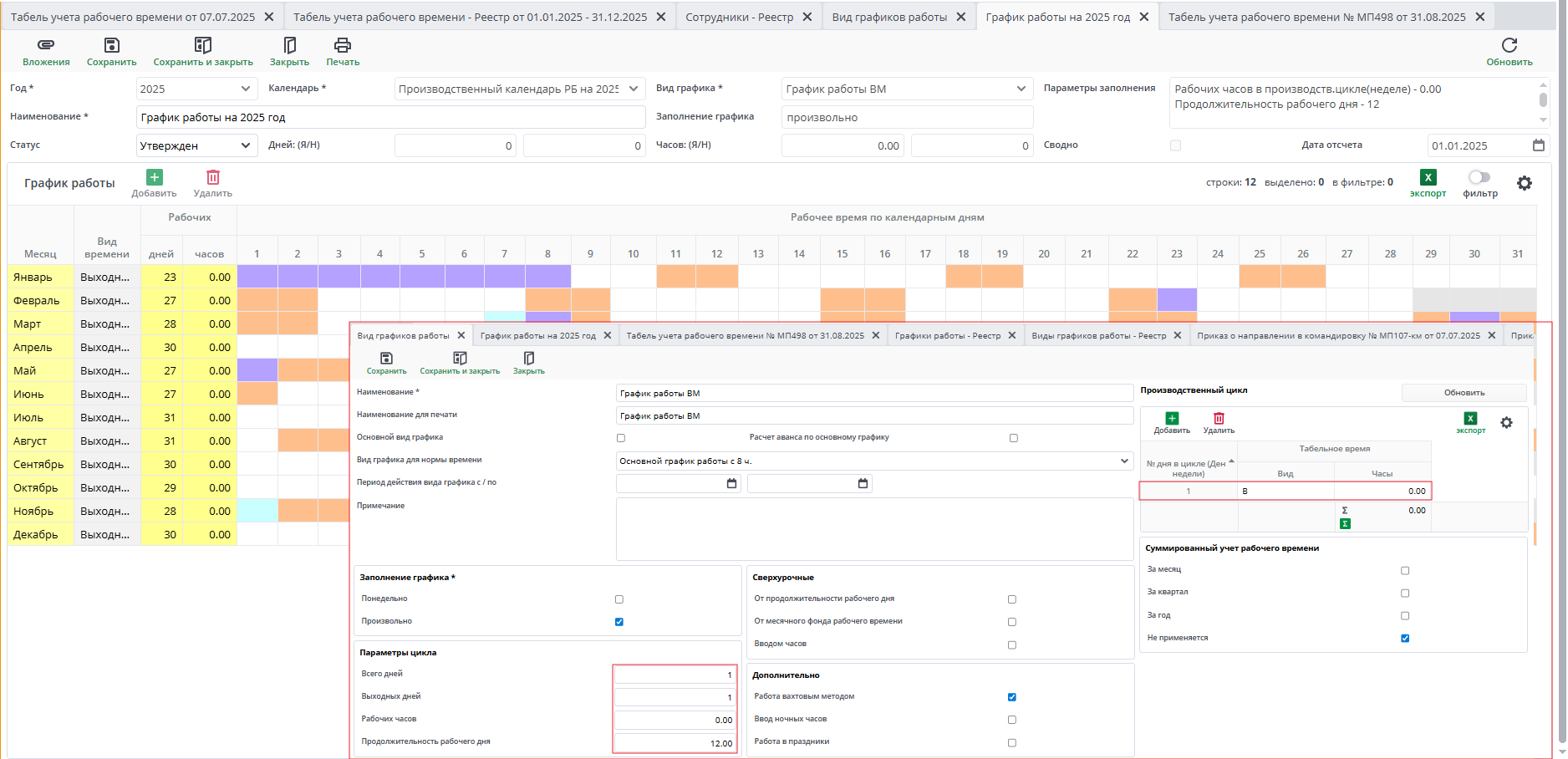Click Наименование для печати field in inset form
The height and width of the screenshot is (759, 1568).
pos(874,415)
